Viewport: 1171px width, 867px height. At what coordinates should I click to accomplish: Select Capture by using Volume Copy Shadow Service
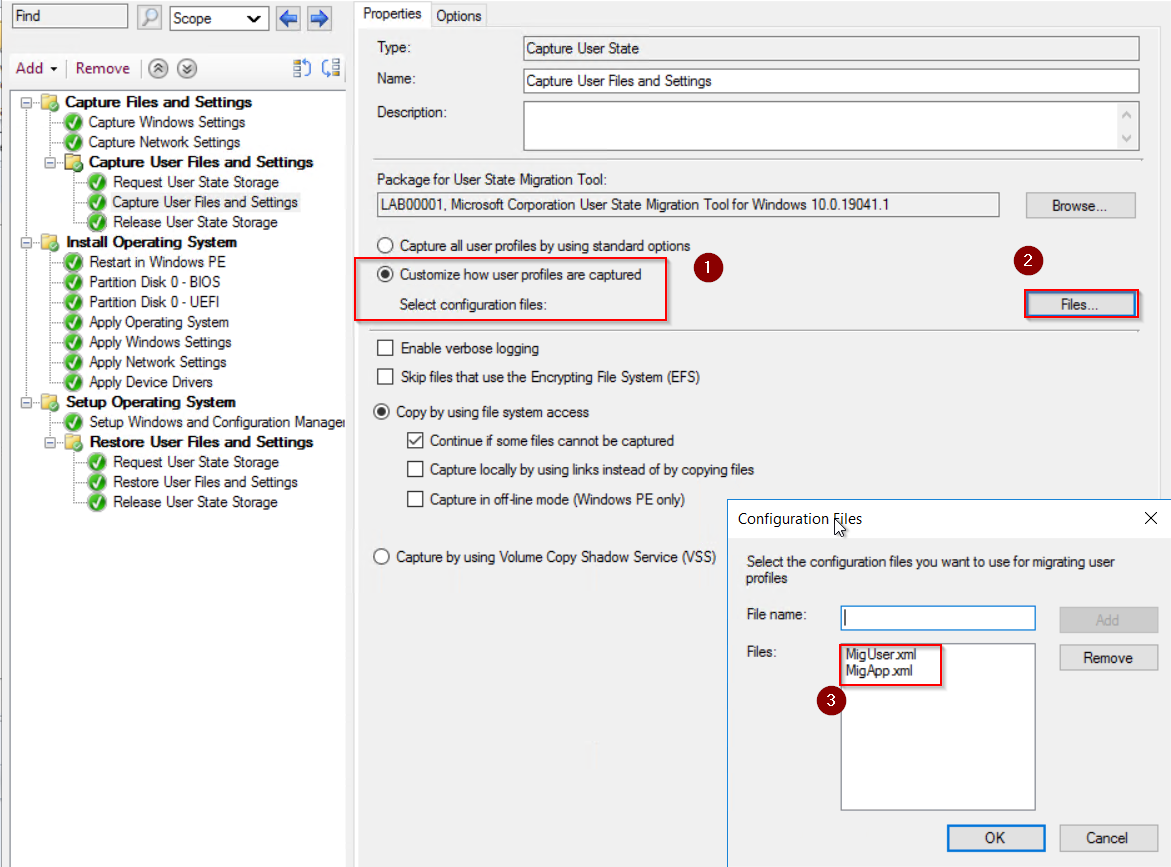pyautogui.click(x=381, y=557)
